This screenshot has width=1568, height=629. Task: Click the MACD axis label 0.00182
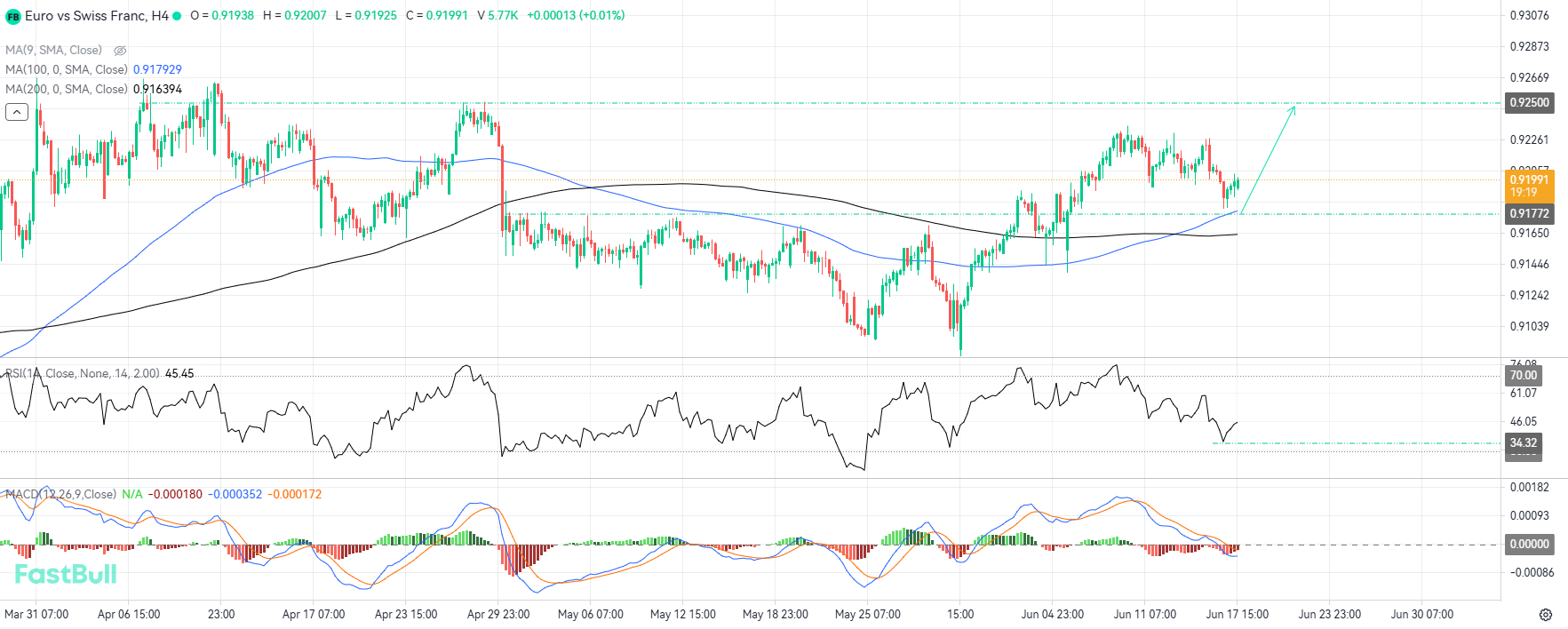1530,487
